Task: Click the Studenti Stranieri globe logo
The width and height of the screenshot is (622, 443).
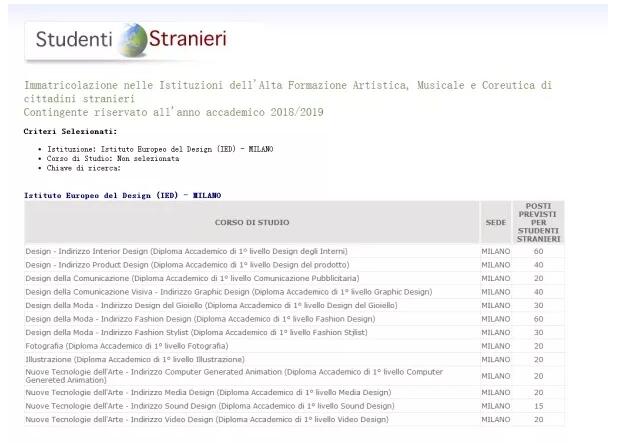Action: coord(134,40)
